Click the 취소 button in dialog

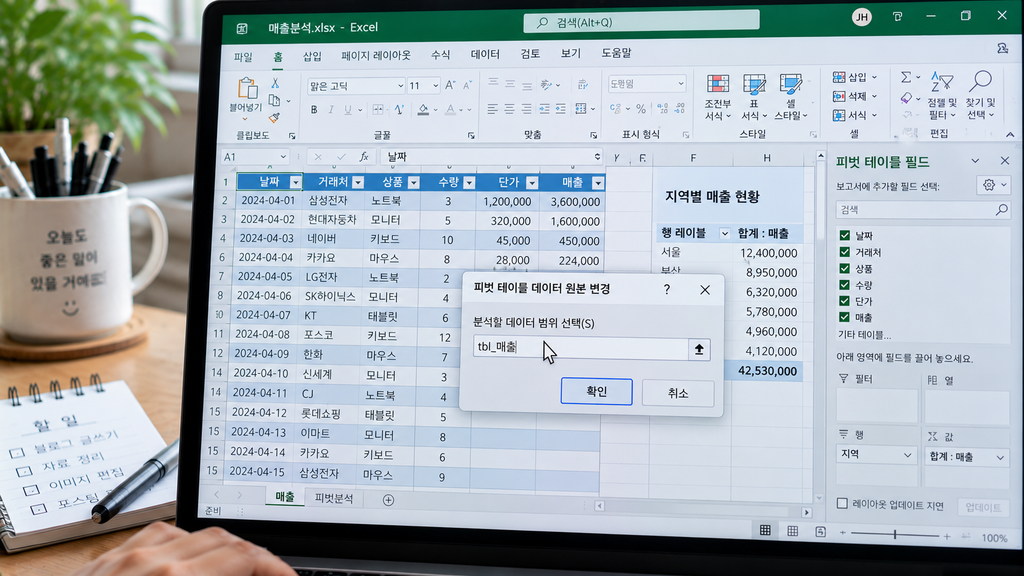pyautogui.click(x=678, y=392)
